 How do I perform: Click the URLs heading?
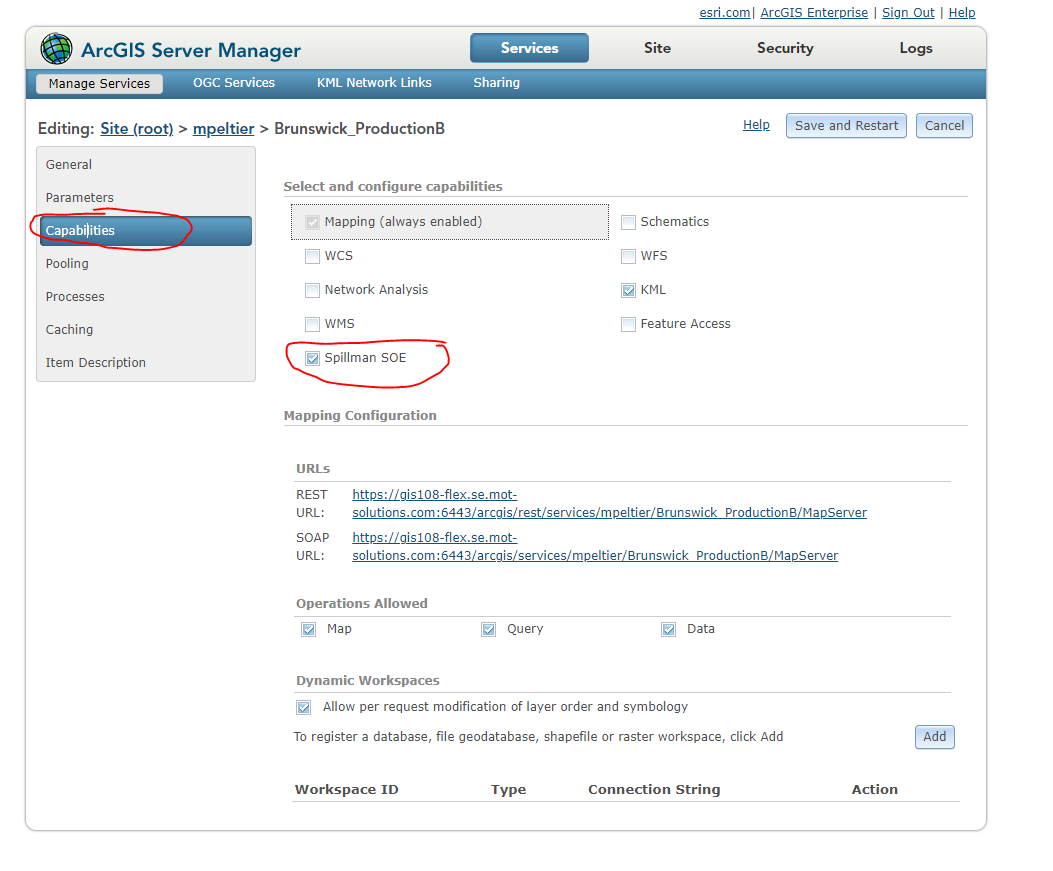point(313,469)
